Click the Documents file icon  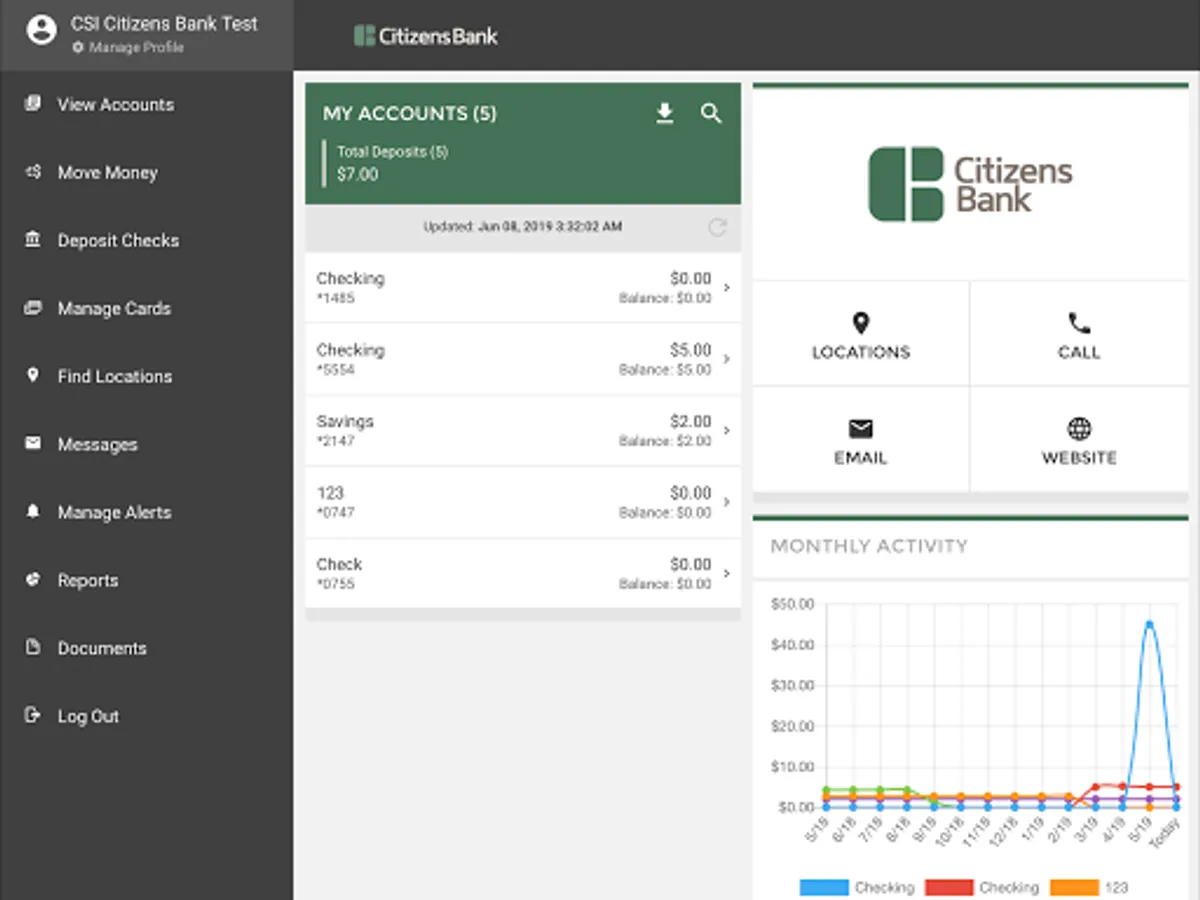(33, 647)
